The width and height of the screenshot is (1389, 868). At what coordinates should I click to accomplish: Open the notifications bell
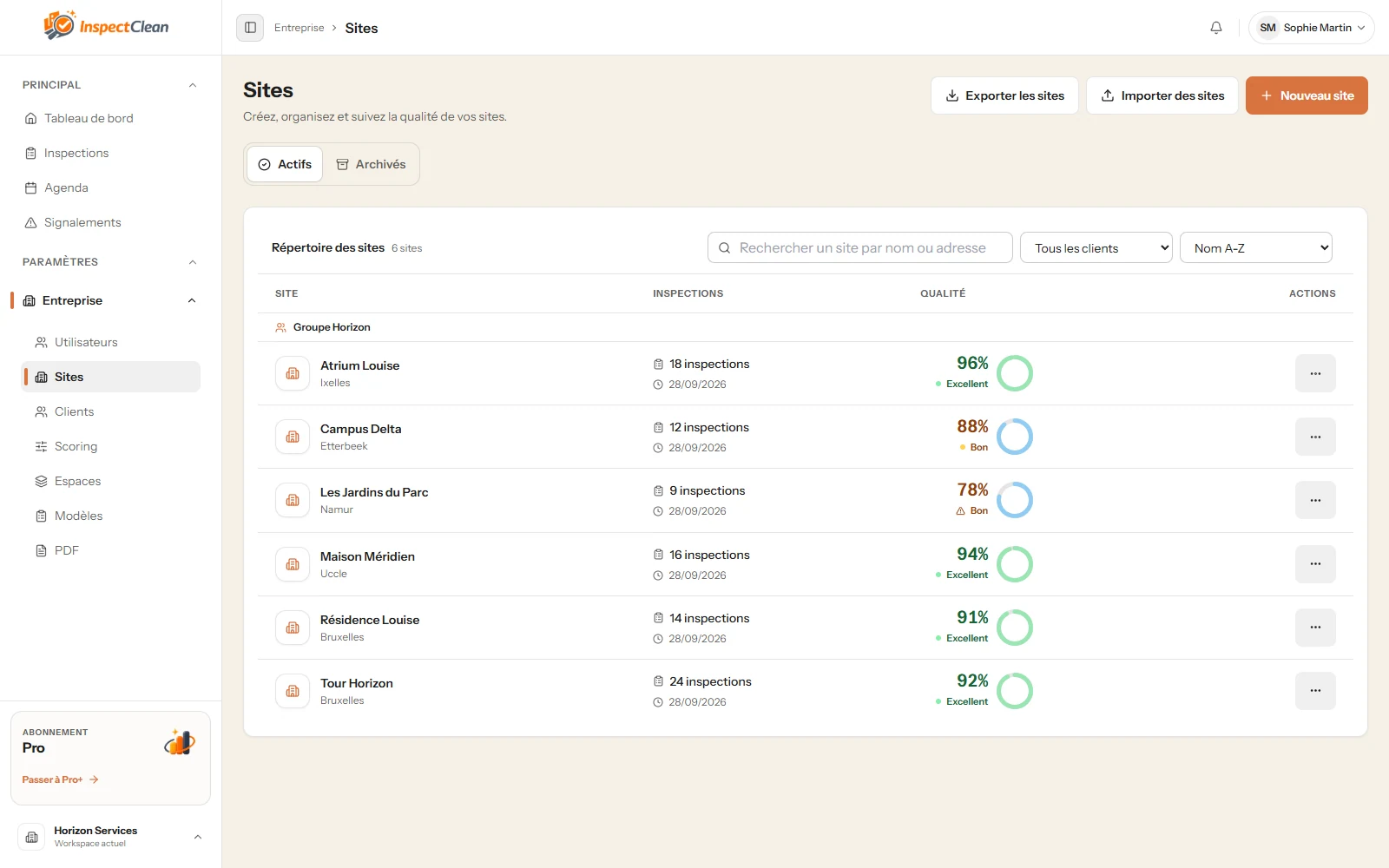tap(1216, 28)
